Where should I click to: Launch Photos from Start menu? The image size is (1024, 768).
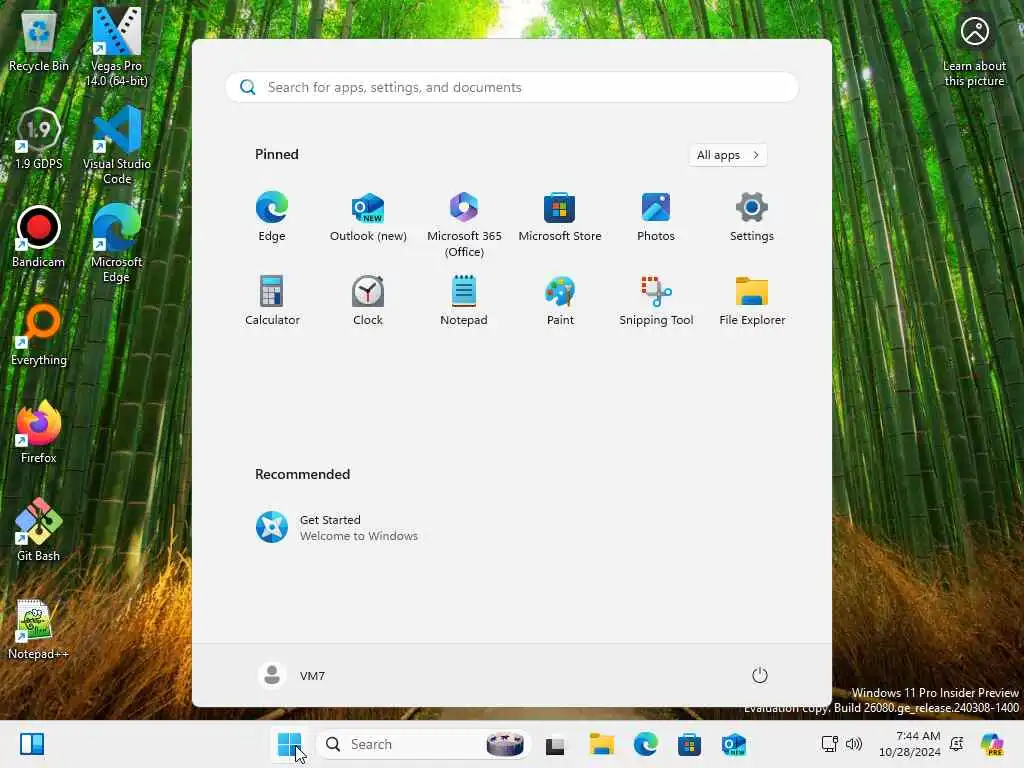(x=656, y=217)
